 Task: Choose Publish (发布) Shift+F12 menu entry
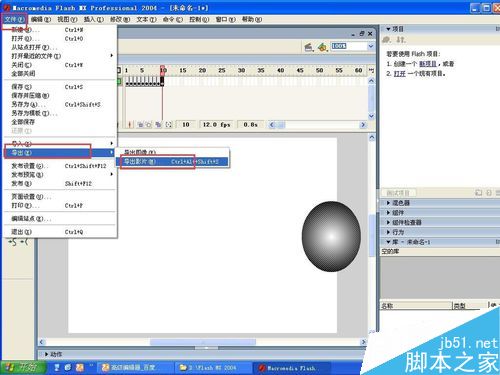click(x=59, y=184)
